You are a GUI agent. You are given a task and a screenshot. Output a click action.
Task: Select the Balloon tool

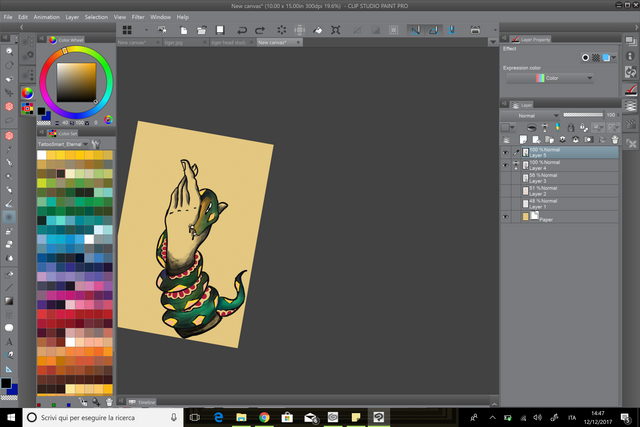[9, 326]
